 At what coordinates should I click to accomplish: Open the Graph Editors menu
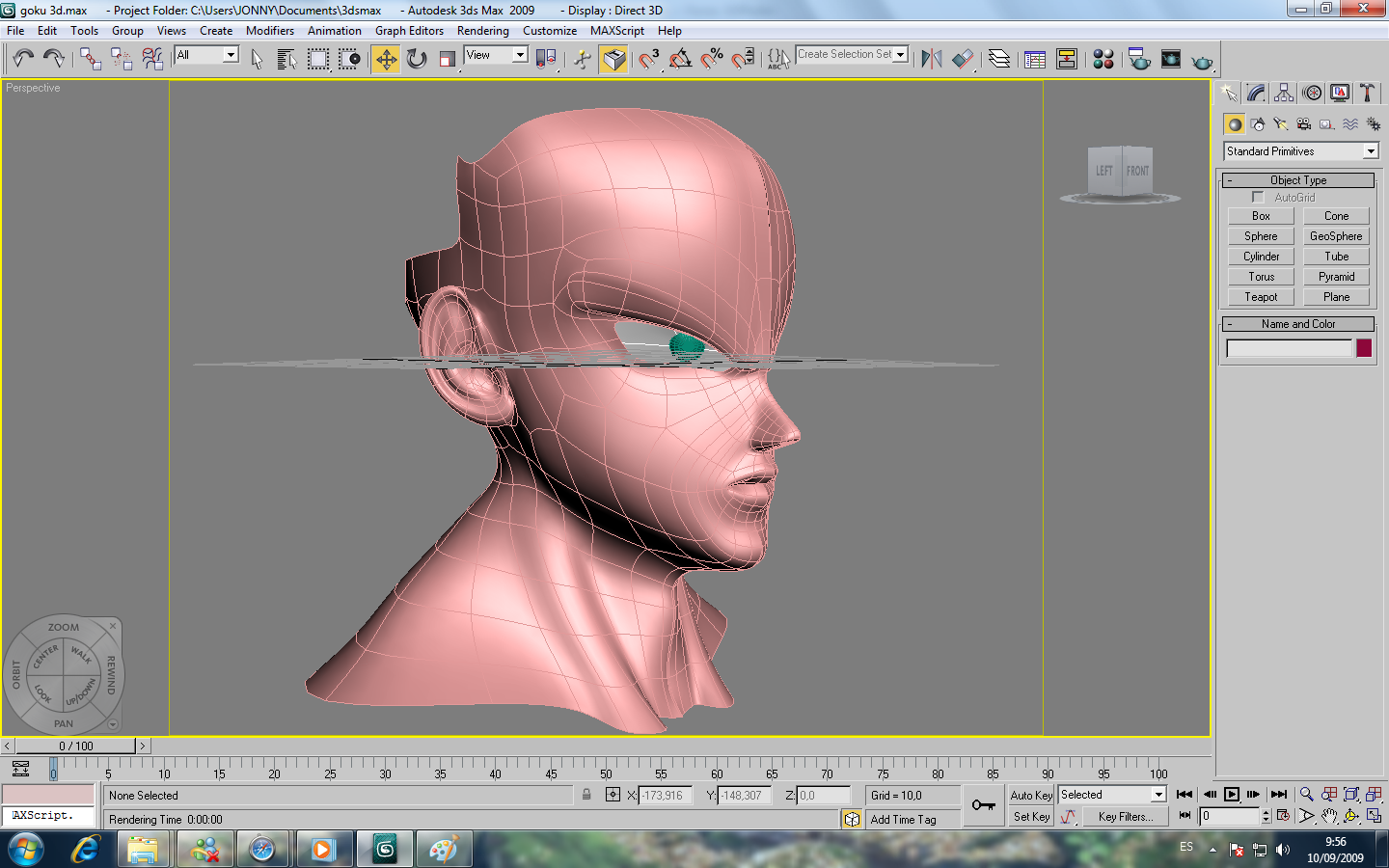coord(409,31)
